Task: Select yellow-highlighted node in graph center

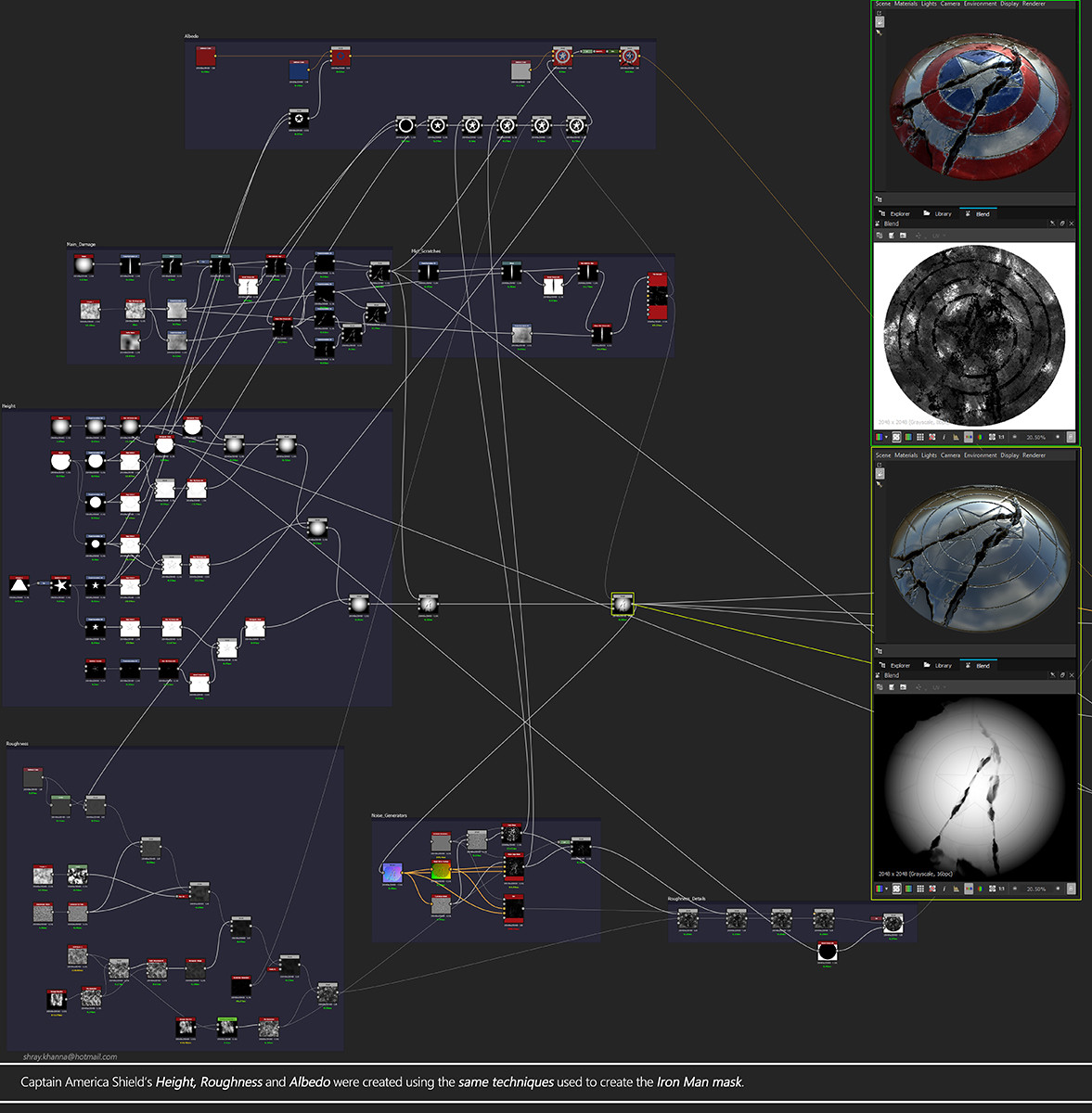Action: tap(623, 605)
